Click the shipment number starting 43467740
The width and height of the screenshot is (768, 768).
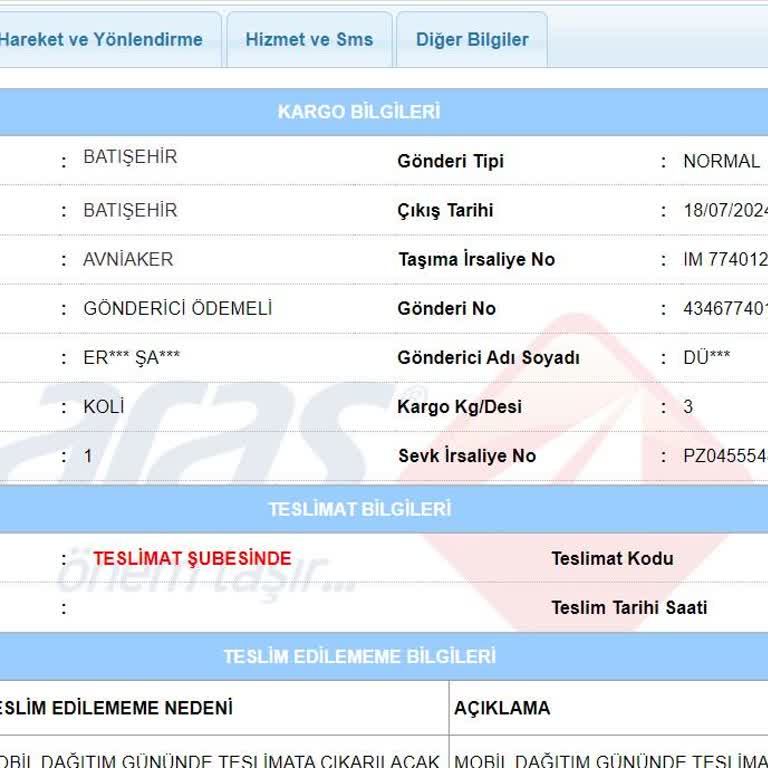(x=725, y=309)
